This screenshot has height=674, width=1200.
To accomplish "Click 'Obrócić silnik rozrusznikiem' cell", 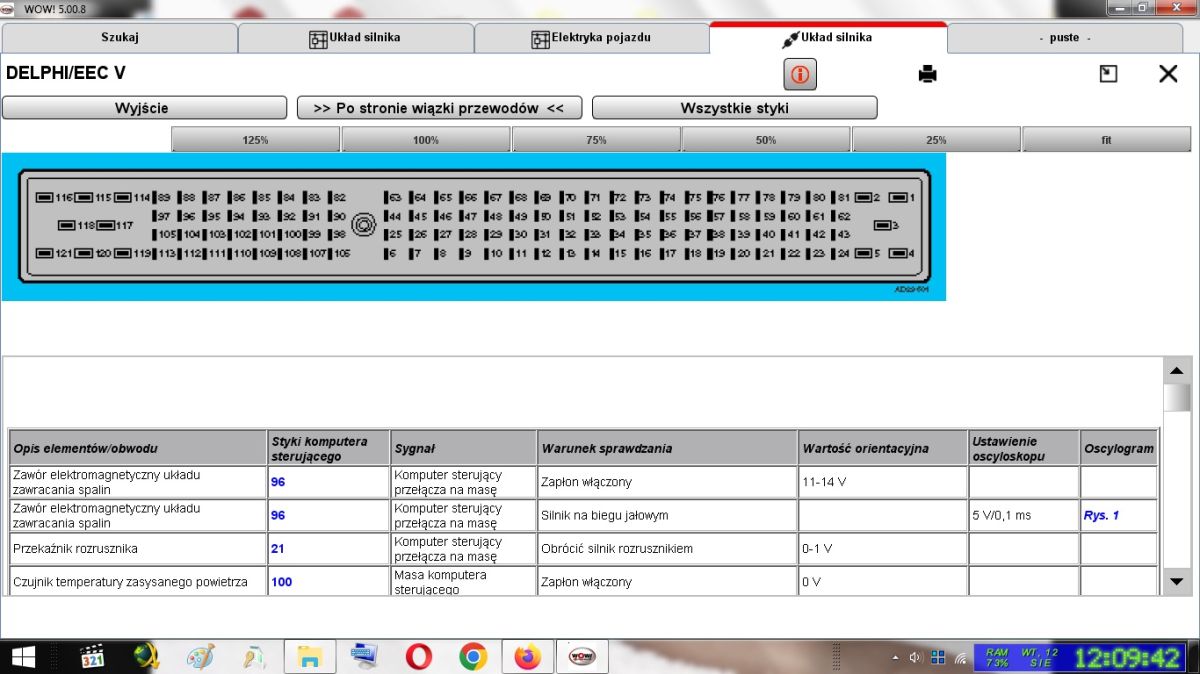I will [667, 549].
